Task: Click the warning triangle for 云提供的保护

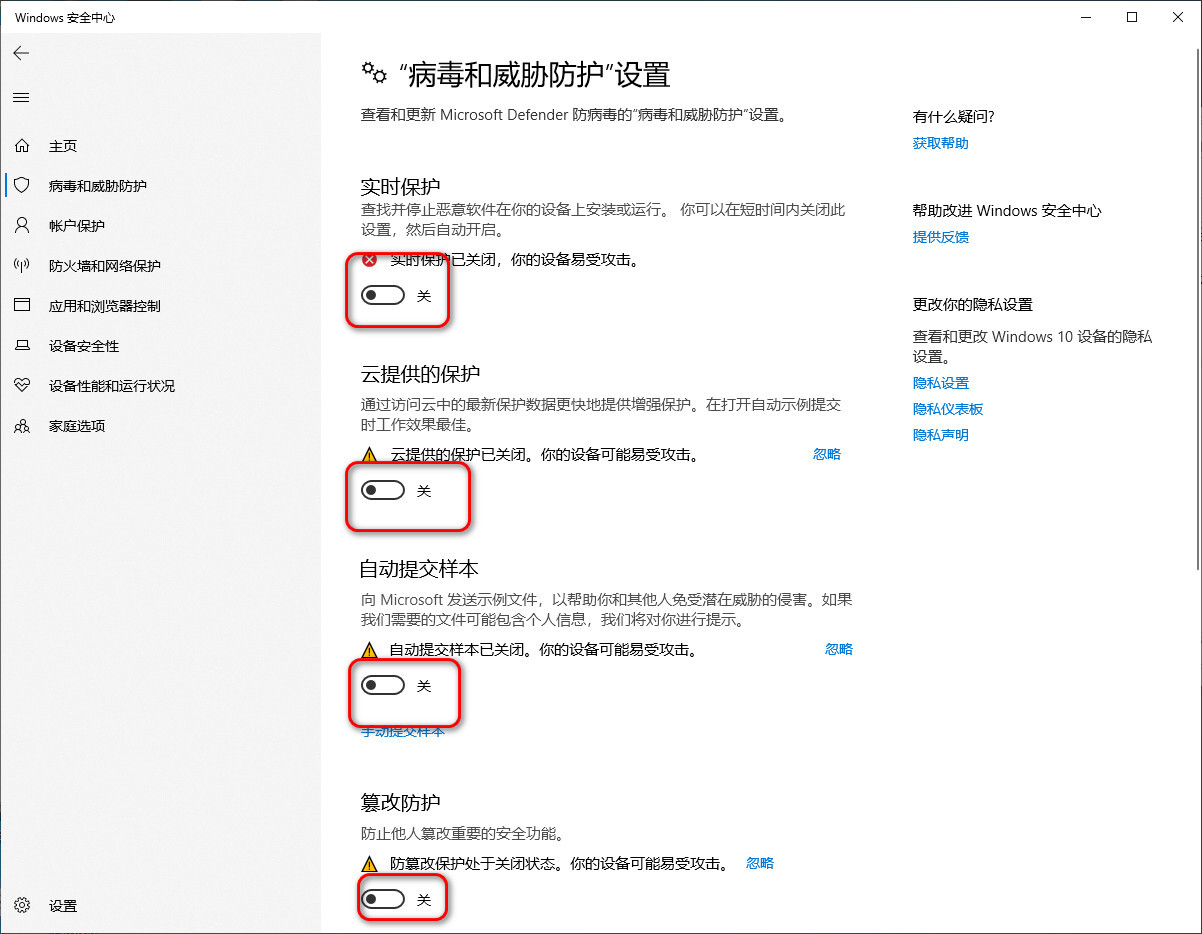Action: click(x=370, y=455)
